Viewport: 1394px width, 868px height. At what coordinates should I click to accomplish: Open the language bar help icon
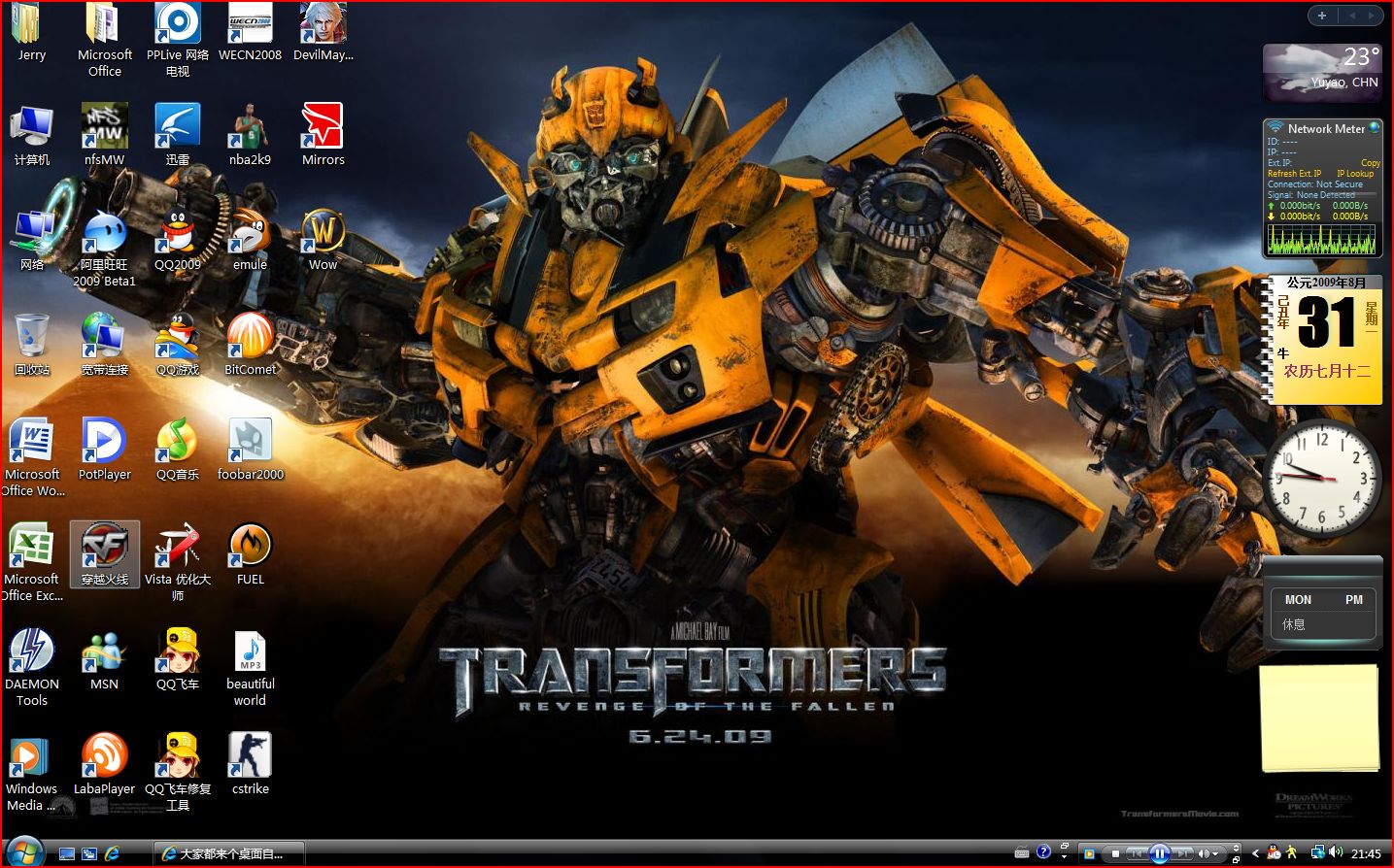pyautogui.click(x=1043, y=851)
